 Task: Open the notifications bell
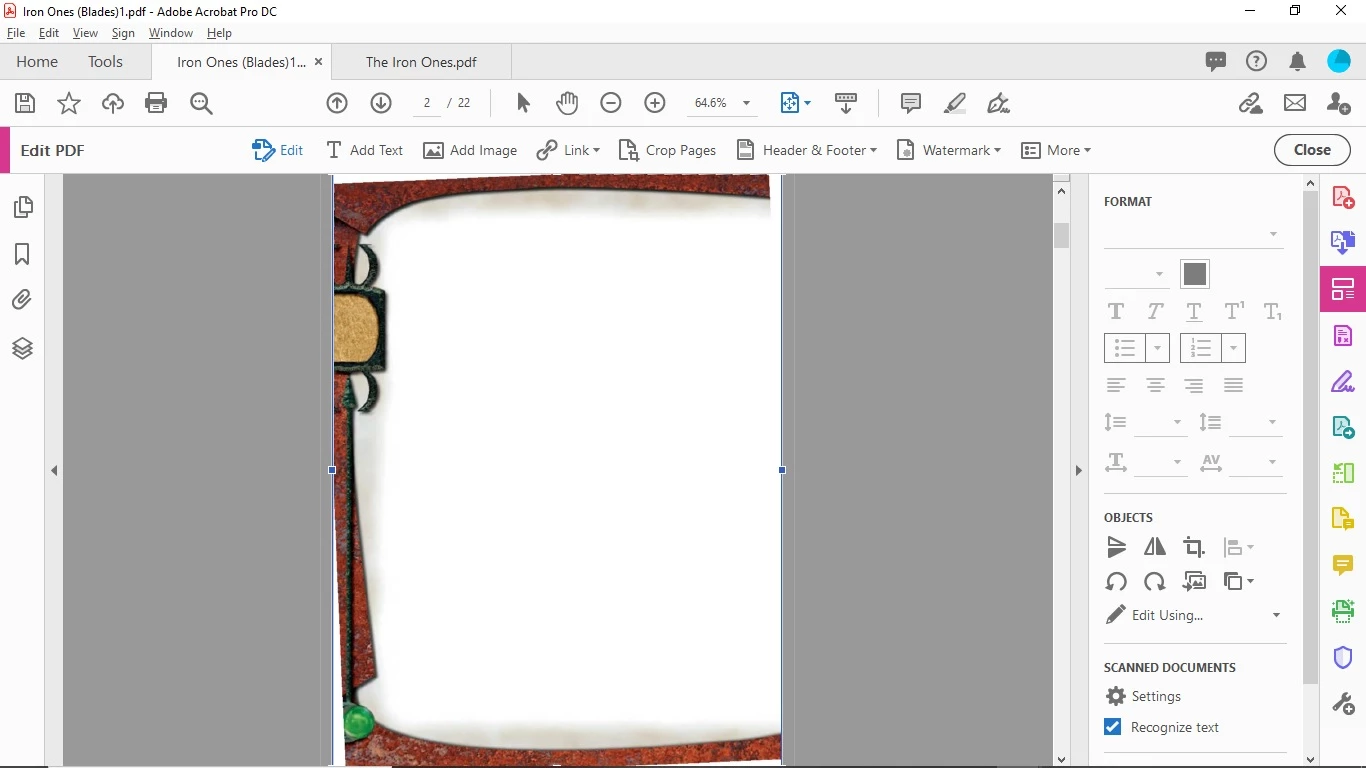point(1298,62)
